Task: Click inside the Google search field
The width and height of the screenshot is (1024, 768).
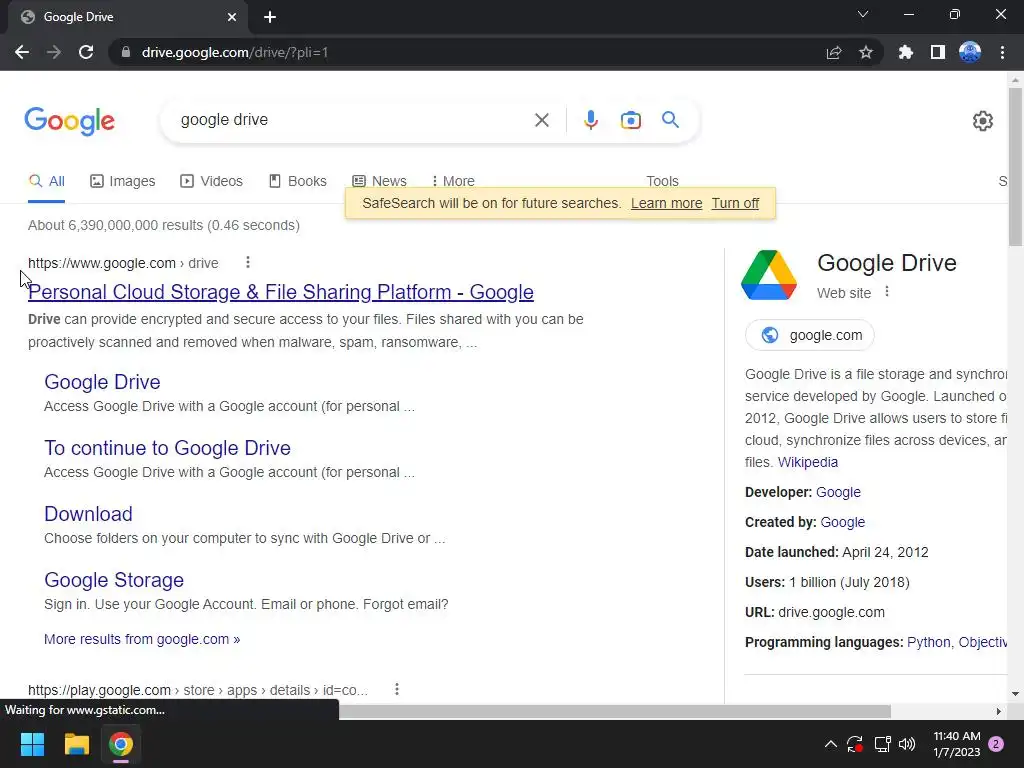Action: pos(353,120)
